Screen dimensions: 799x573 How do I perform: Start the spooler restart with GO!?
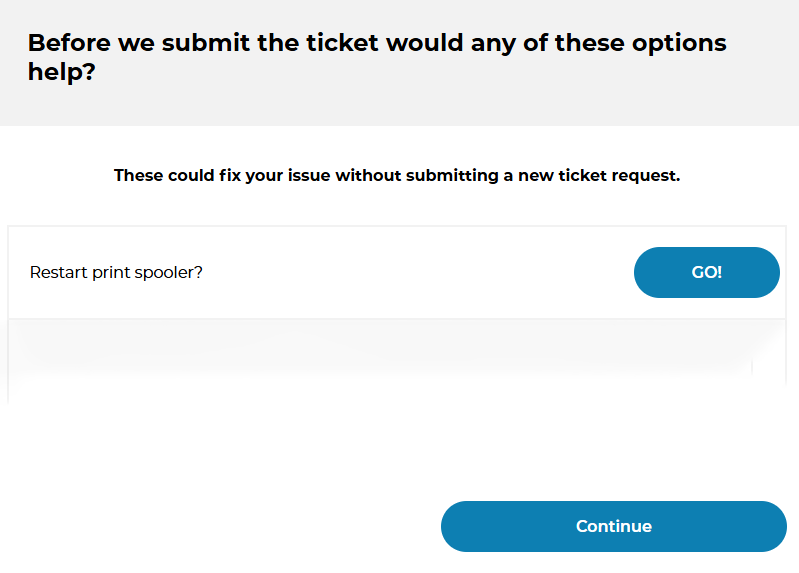click(706, 272)
